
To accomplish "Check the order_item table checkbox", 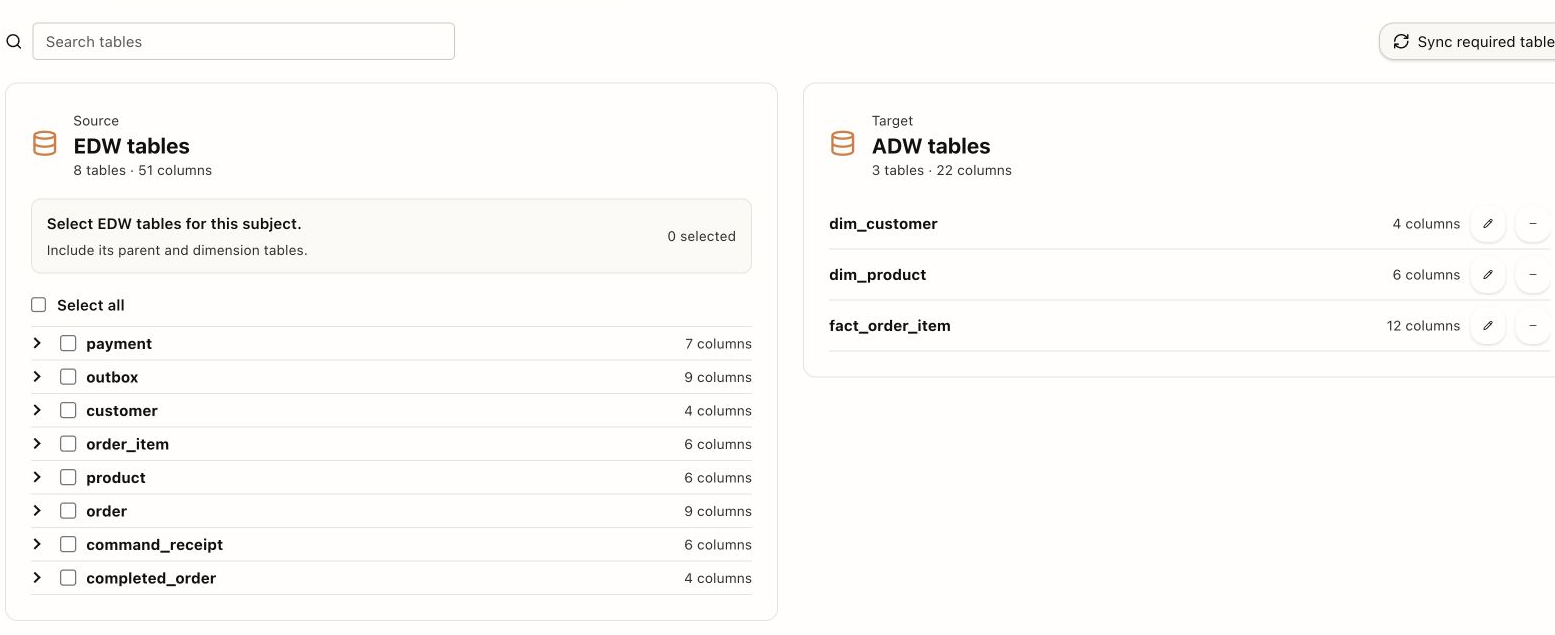I will [x=68, y=444].
